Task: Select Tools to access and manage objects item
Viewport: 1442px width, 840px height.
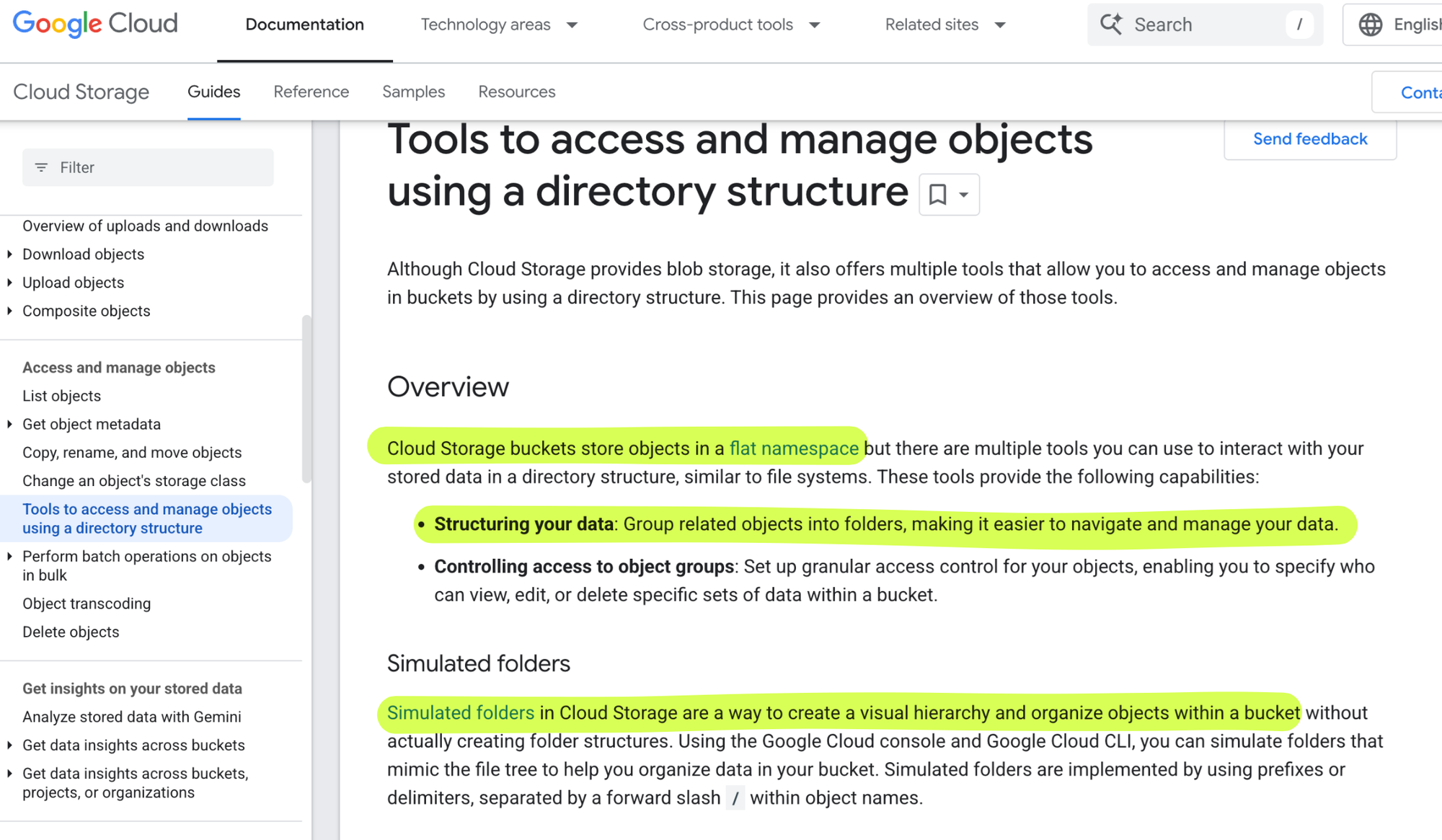Action: click(x=146, y=518)
